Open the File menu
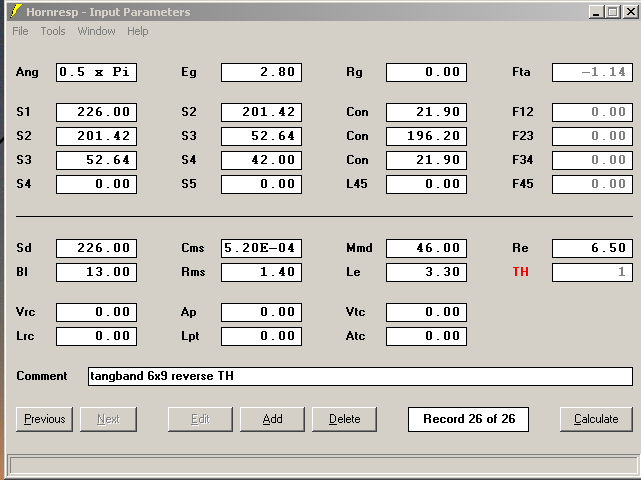641x480 pixels. (x=20, y=31)
